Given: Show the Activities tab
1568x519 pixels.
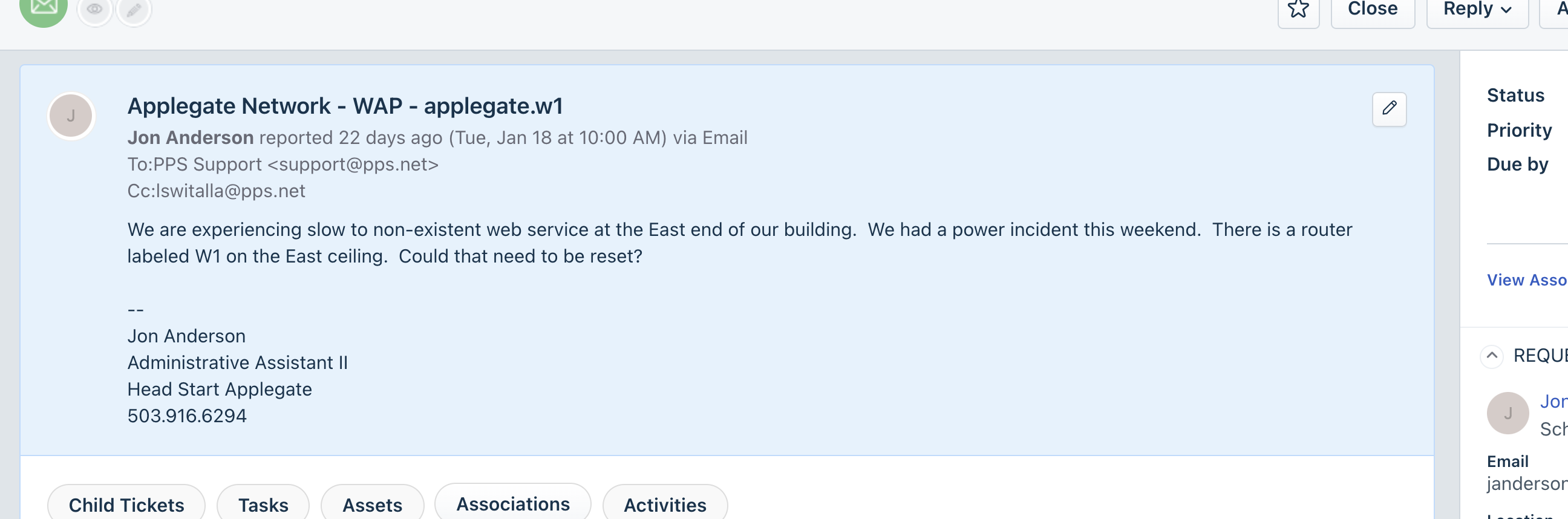Looking at the screenshot, I should click(x=665, y=504).
